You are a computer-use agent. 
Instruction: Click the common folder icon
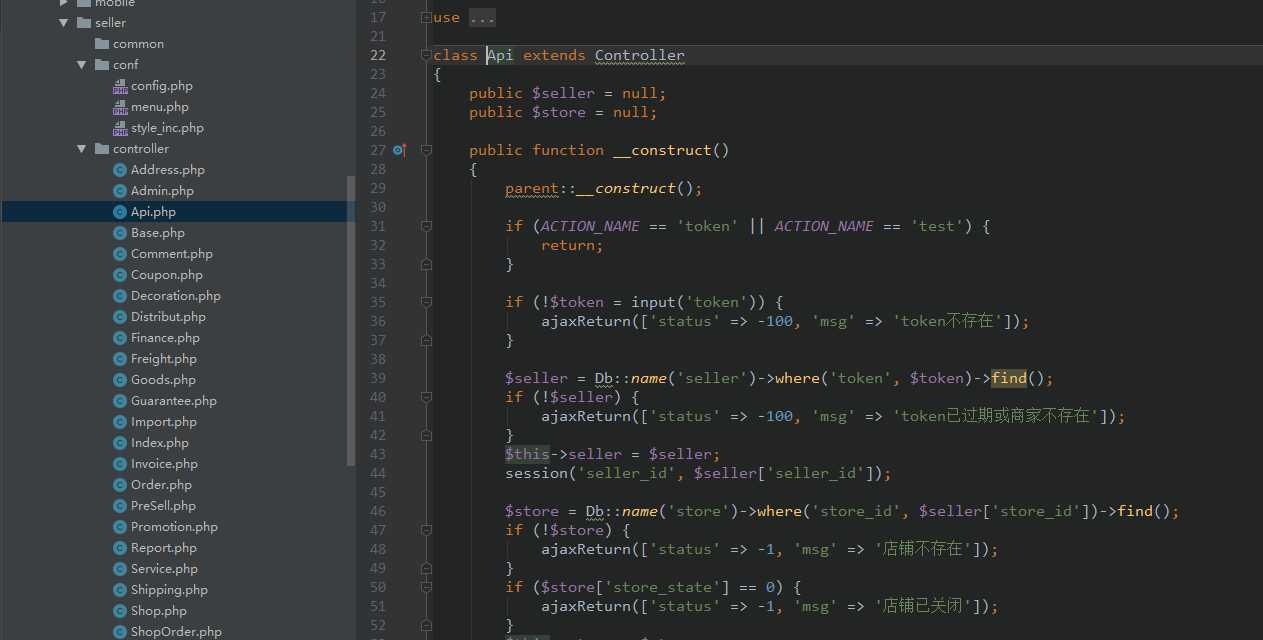102,44
